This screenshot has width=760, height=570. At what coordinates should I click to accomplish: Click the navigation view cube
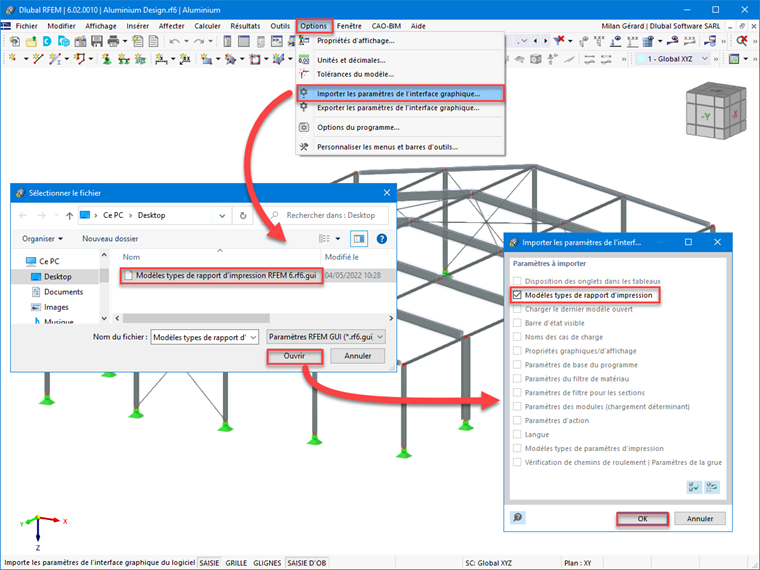coord(715,111)
